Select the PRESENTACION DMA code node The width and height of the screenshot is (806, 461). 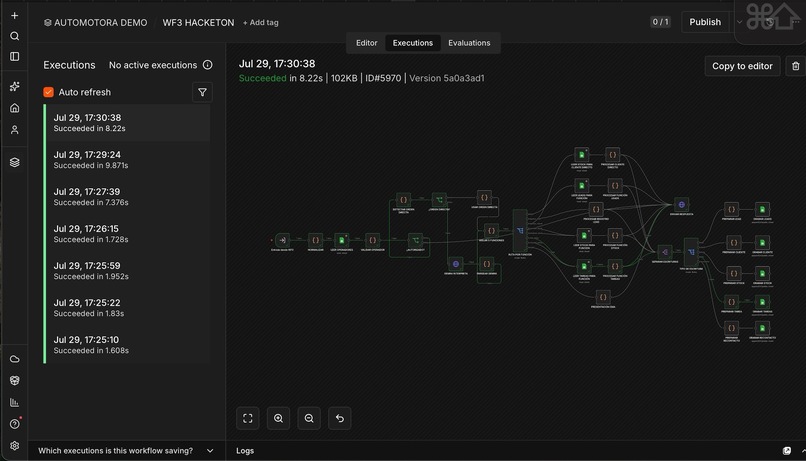pyautogui.click(x=603, y=297)
